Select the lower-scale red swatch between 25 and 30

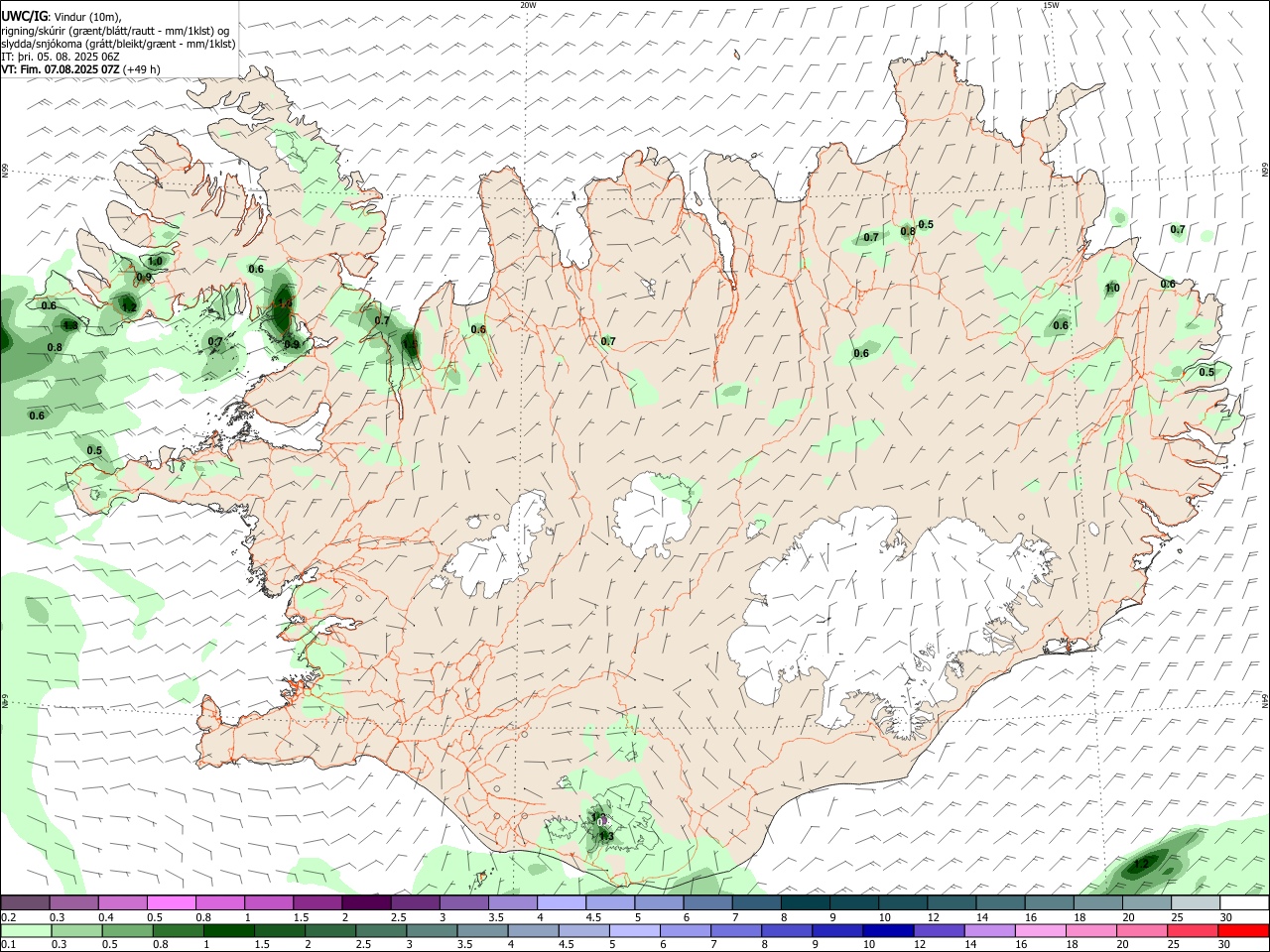click(x=1193, y=930)
